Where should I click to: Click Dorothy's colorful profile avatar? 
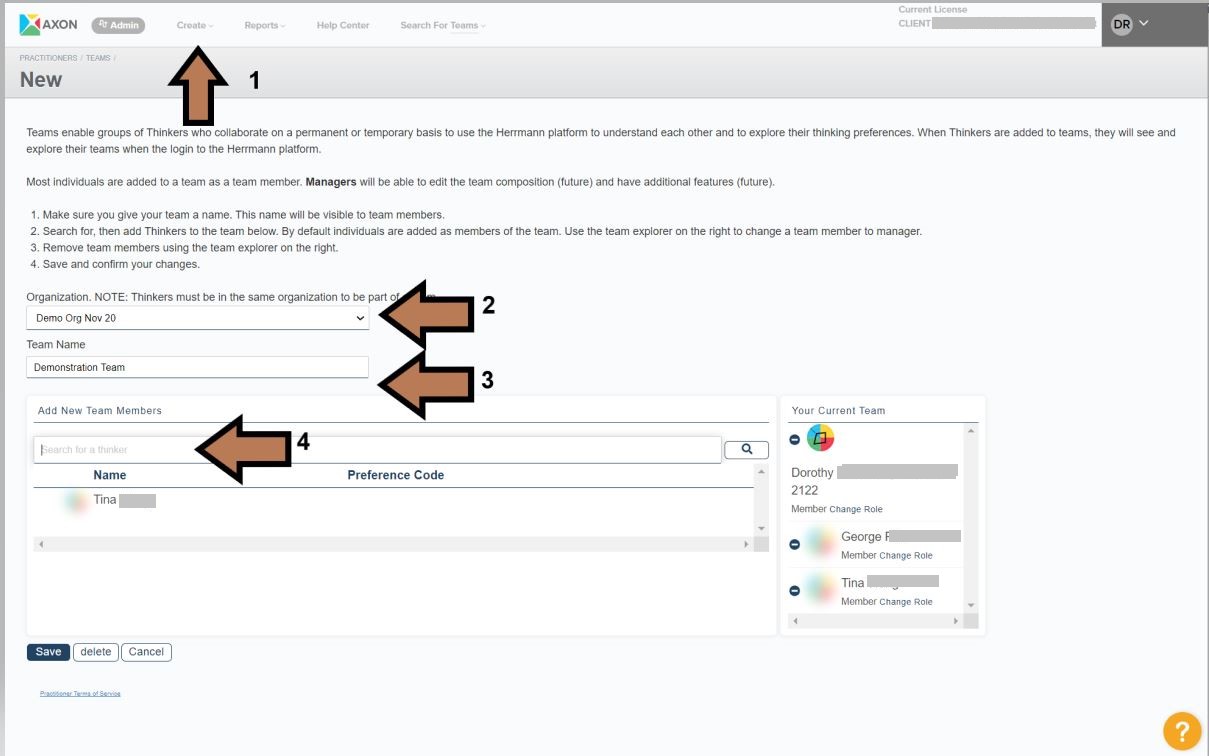coord(820,438)
